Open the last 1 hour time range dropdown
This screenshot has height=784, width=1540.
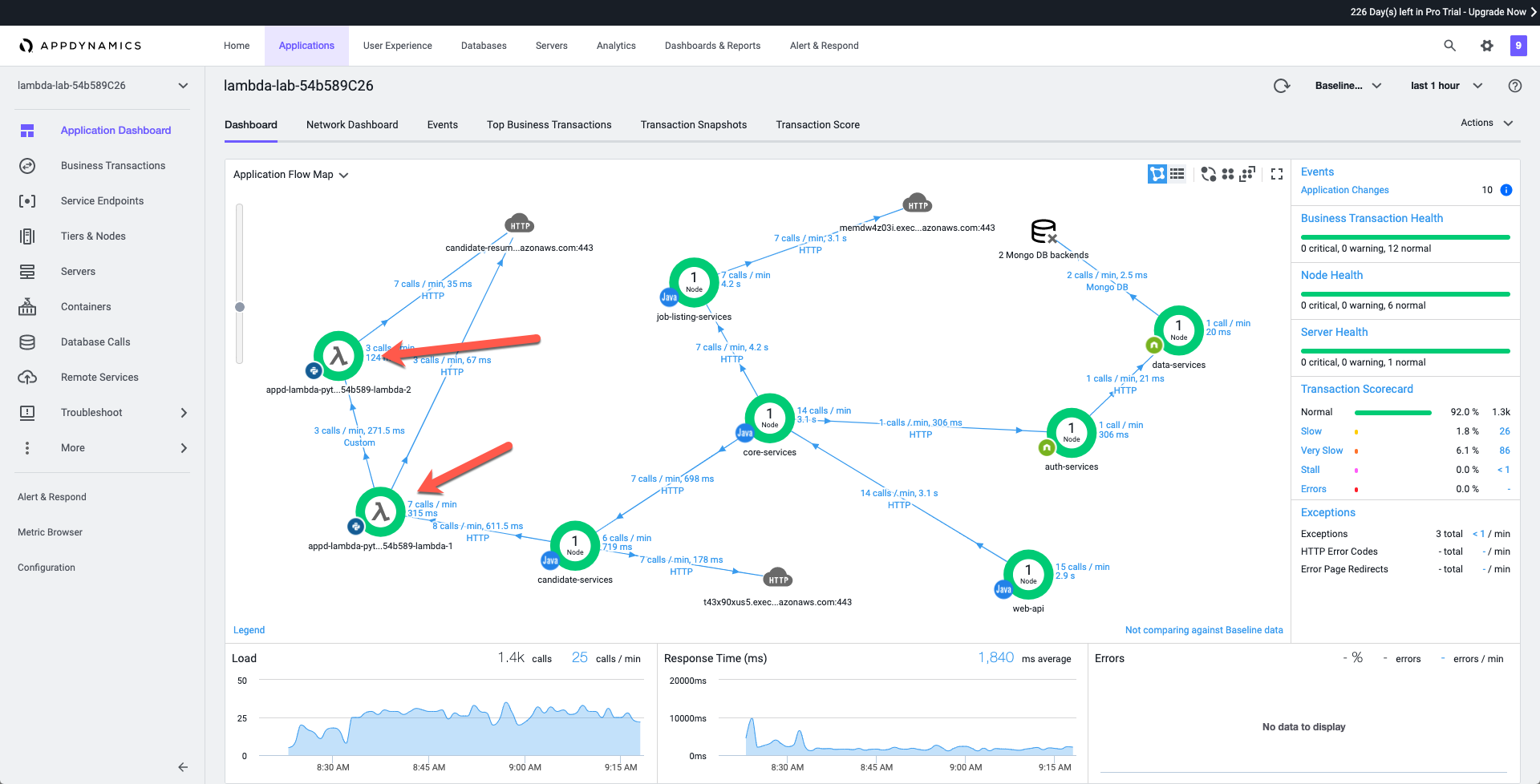pyautogui.click(x=1446, y=86)
